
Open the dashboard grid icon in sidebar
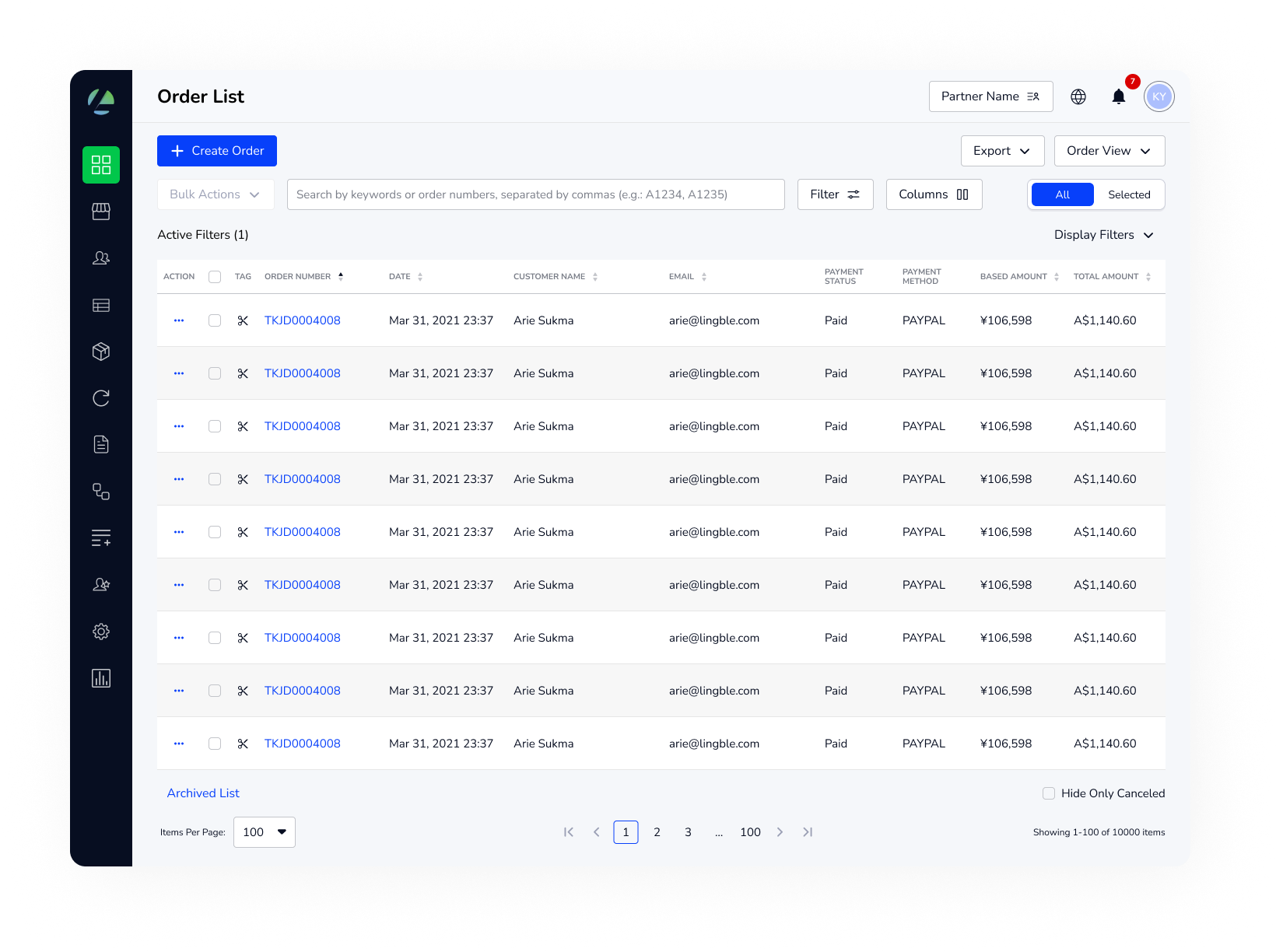coord(101,165)
